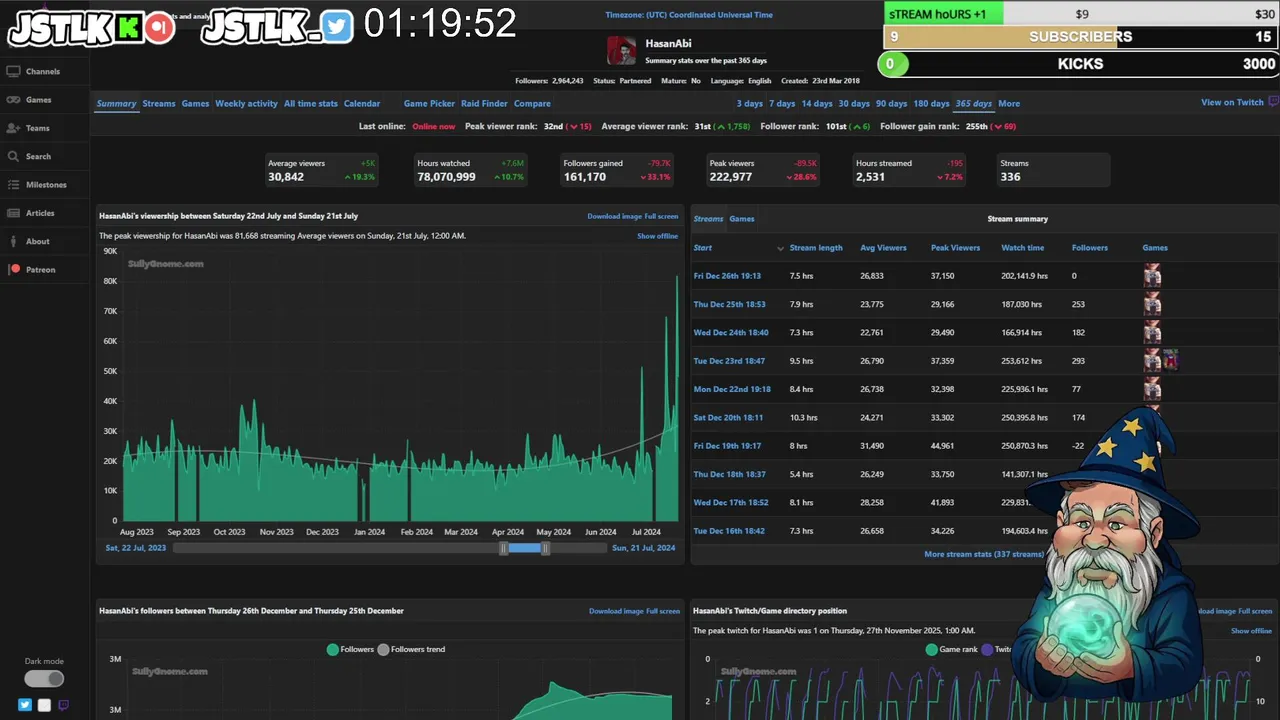Sort by Start using its arrow
The width and height of the screenshot is (1280, 720).
[780, 248]
